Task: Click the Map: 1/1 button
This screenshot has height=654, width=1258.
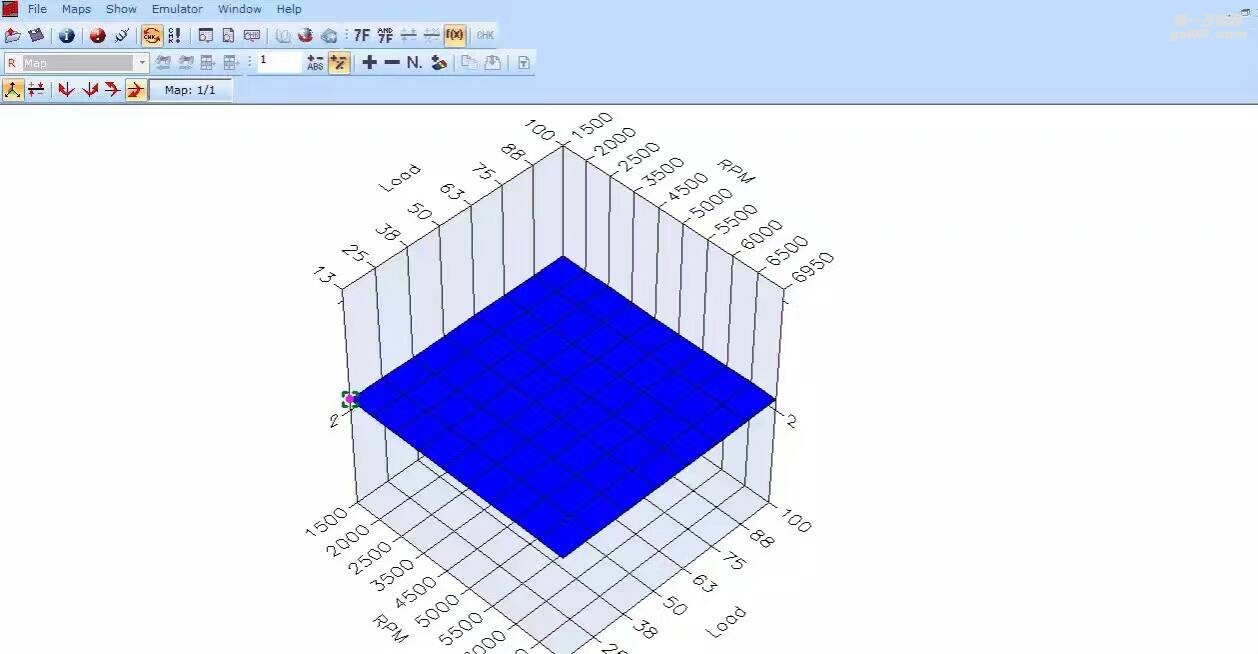Action: [190, 90]
